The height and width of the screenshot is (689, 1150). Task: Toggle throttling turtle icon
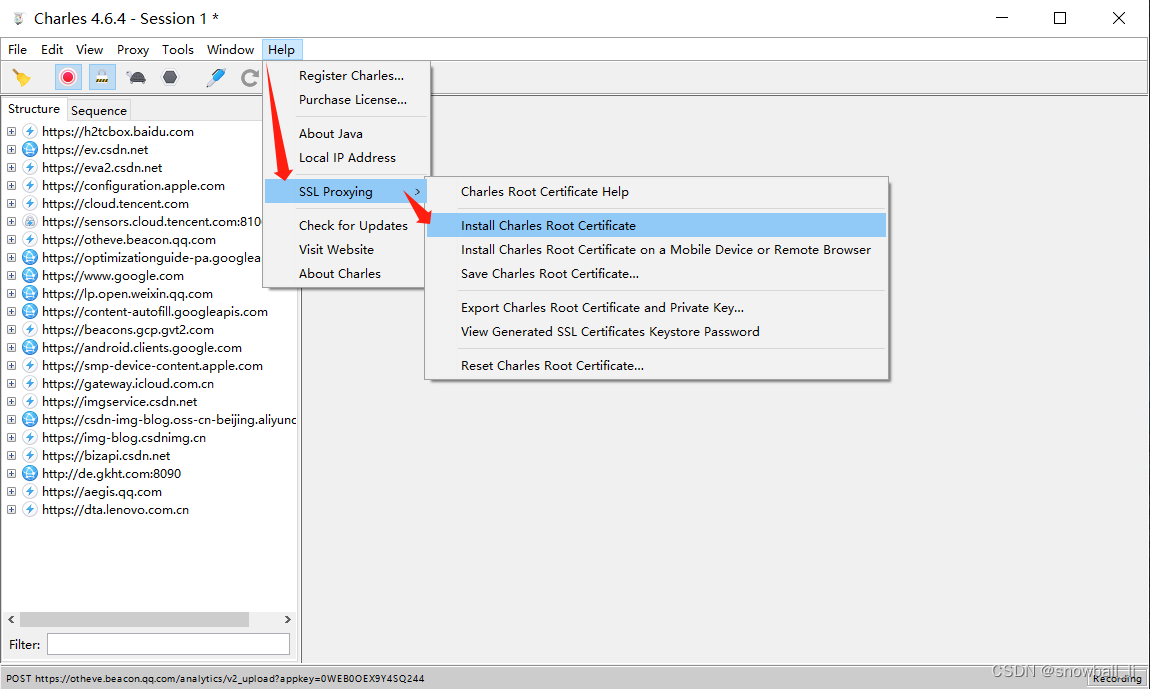coord(136,77)
